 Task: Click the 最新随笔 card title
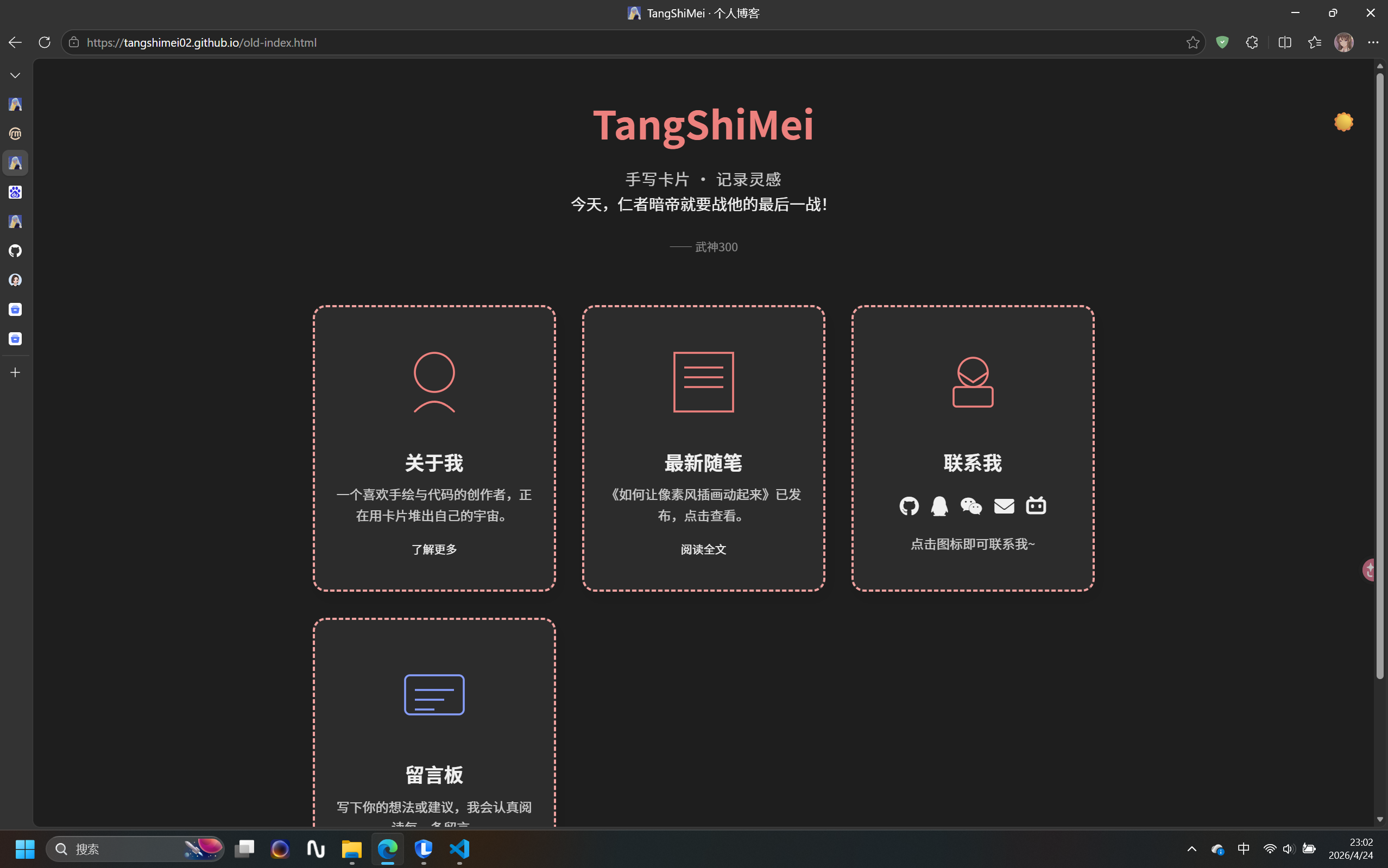tap(703, 462)
